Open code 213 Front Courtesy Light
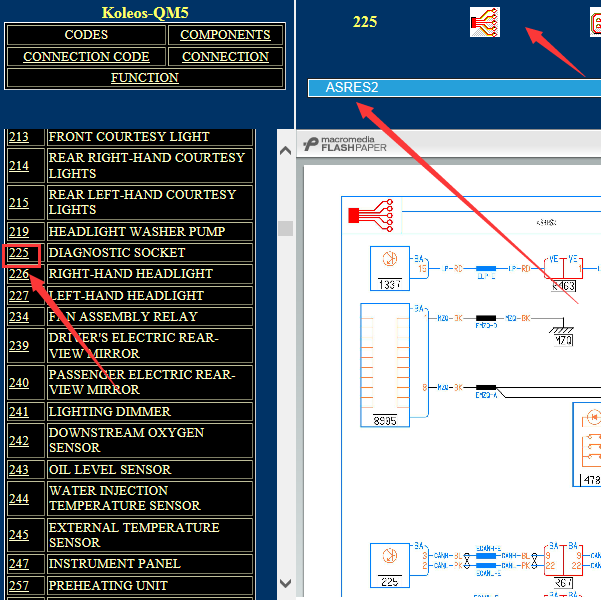 click(19, 136)
